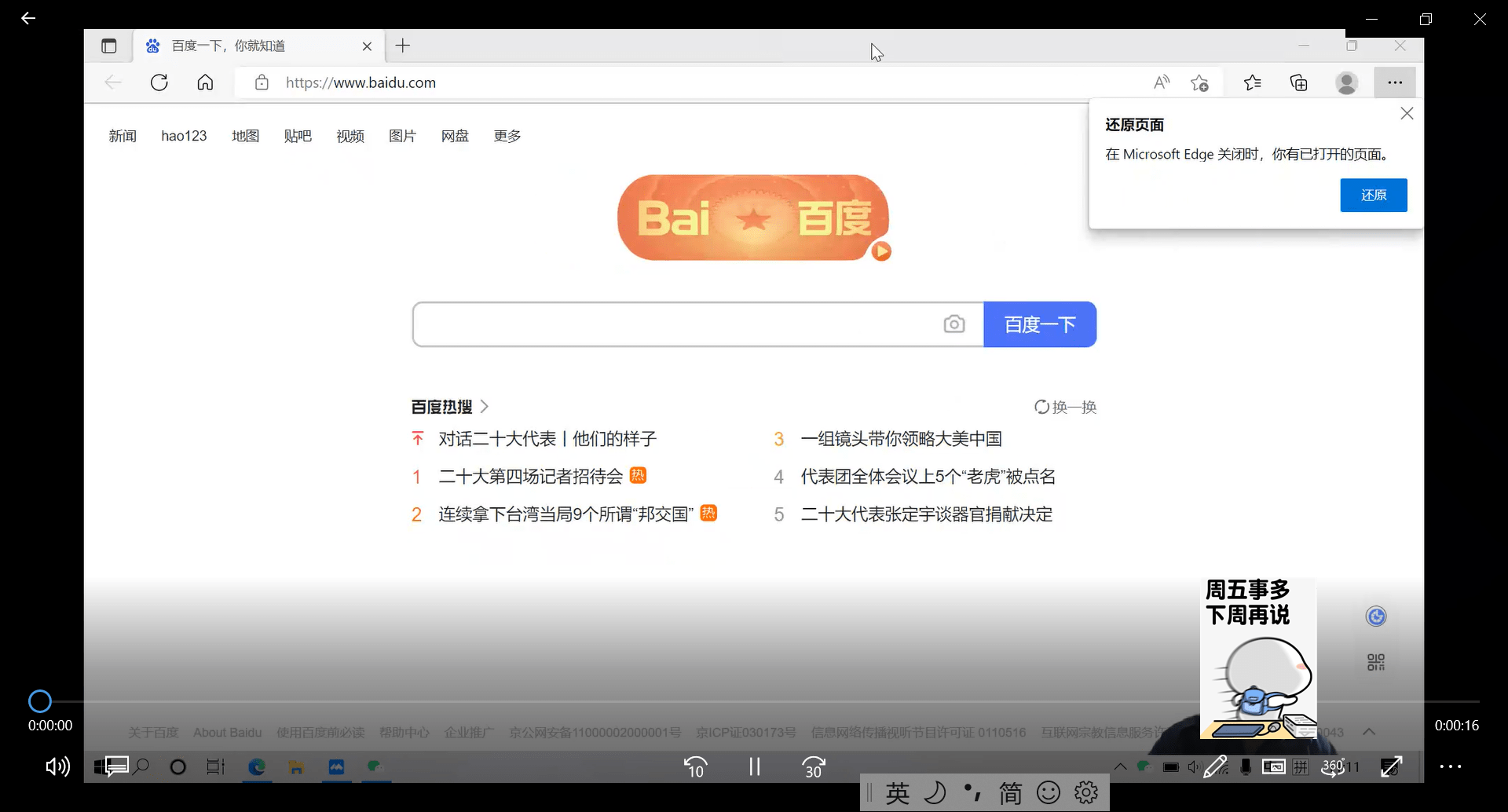1508x812 pixels.
Task: Toggle the IME 英 Chinese/English mode
Action: coord(898,793)
